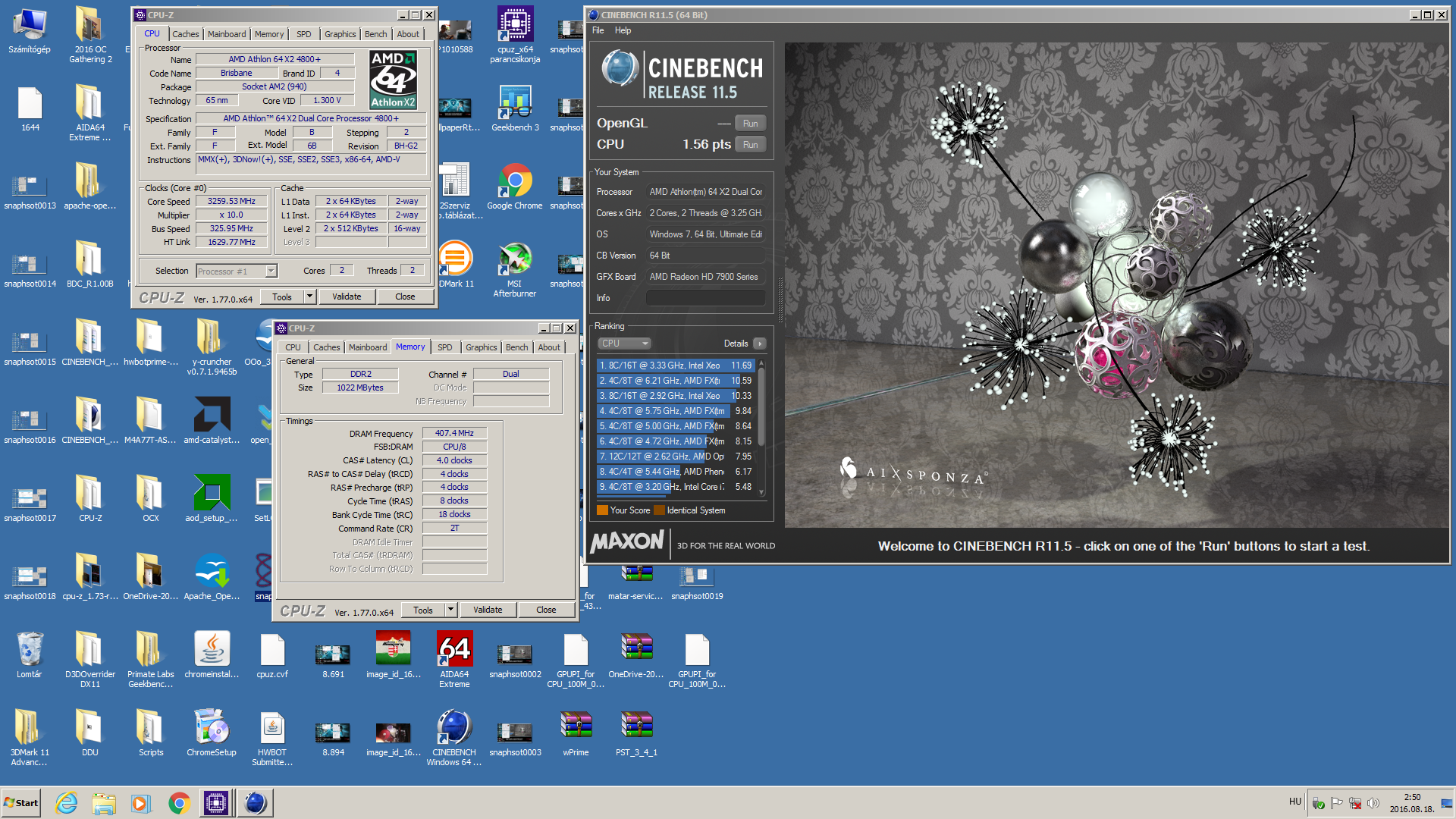Switch to Memory tab in upper CPU-Z window
The image size is (1456, 819).
(x=269, y=34)
